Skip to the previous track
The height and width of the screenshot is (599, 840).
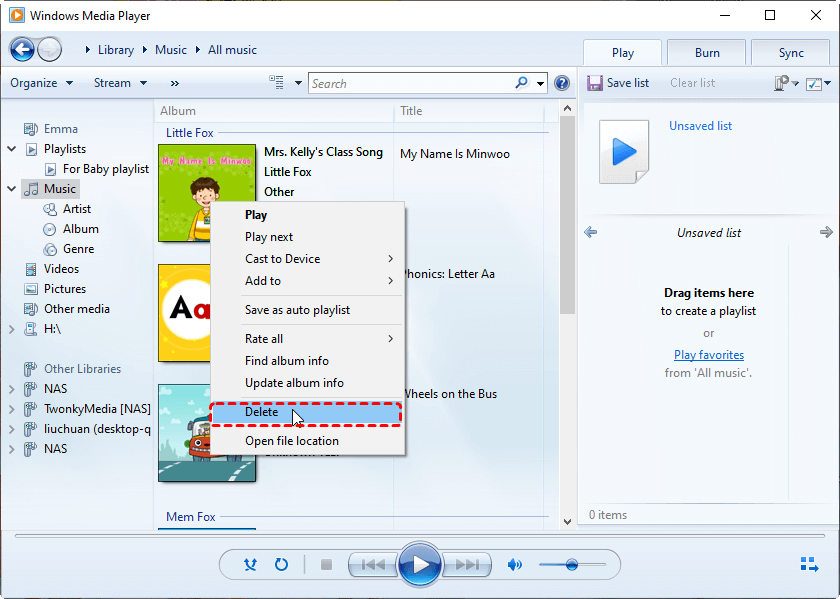coord(373,565)
